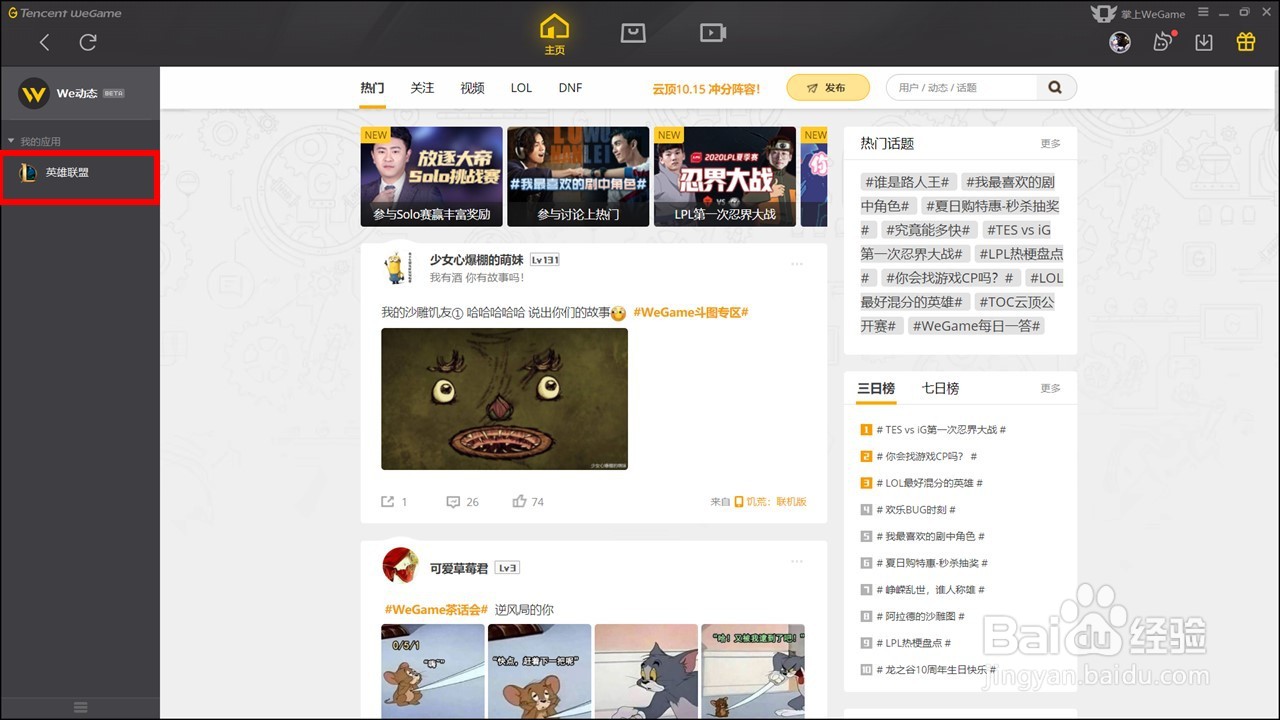Click the refresh arrow icon
1280x720 pixels.
(x=88, y=42)
